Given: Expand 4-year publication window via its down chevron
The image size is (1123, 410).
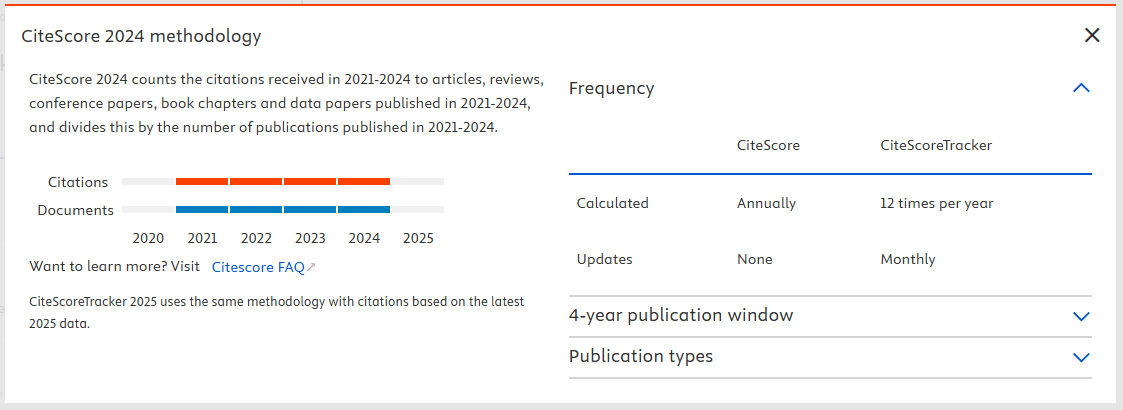Looking at the screenshot, I should tap(1080, 316).
